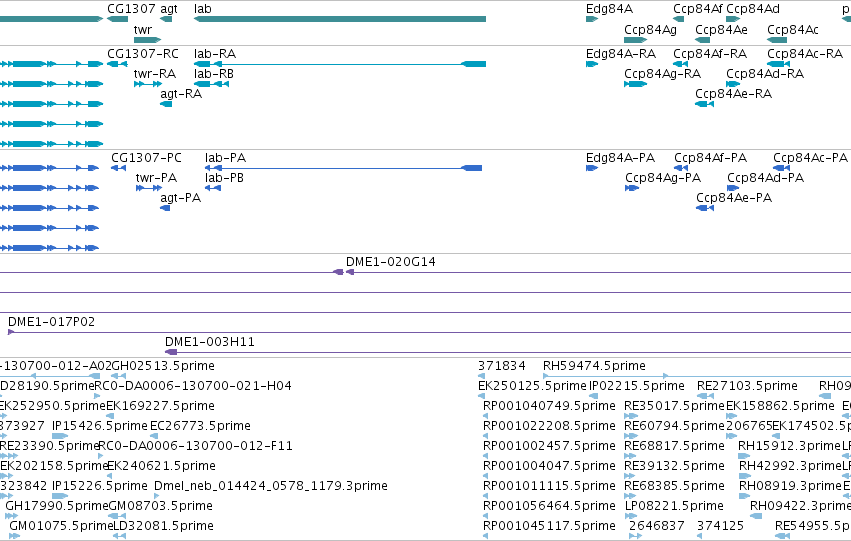Screen dimensions: 851x541
Task: Open the EK250125.5prime EST label
Action: pos(532,386)
